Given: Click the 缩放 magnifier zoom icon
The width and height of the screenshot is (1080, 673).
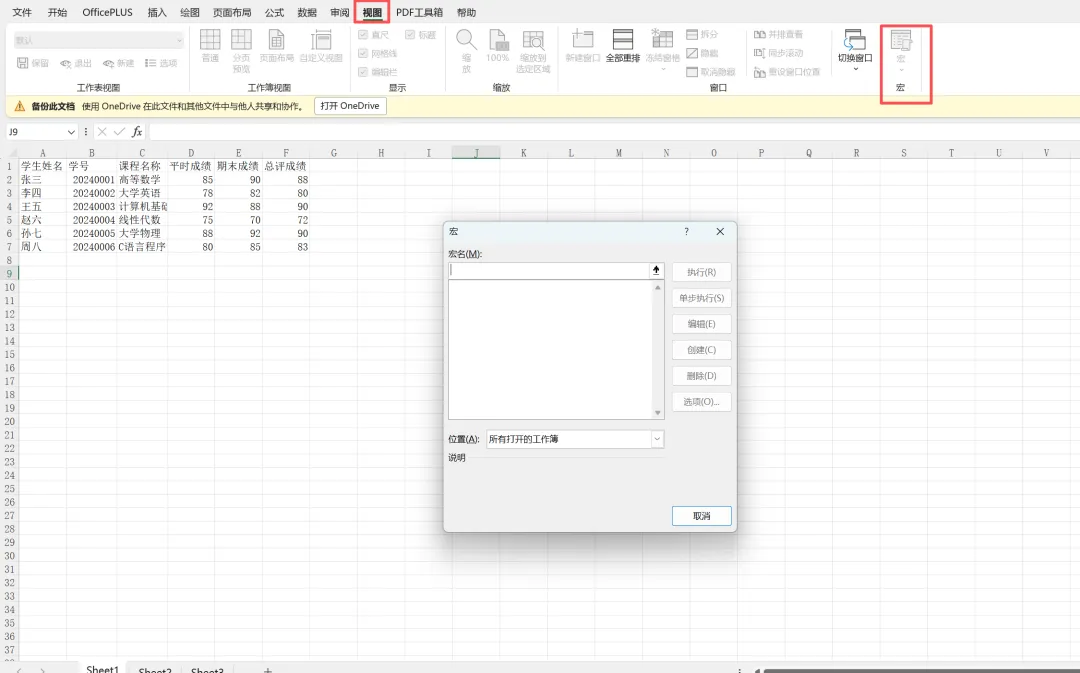Looking at the screenshot, I should [466, 39].
